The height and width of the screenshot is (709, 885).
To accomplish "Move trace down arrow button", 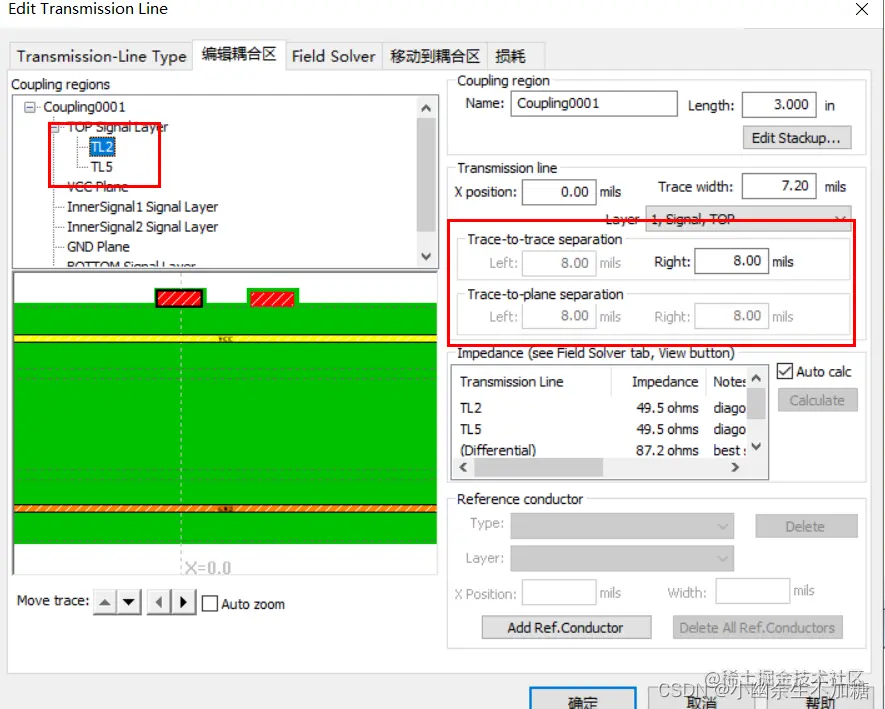I will 129,602.
